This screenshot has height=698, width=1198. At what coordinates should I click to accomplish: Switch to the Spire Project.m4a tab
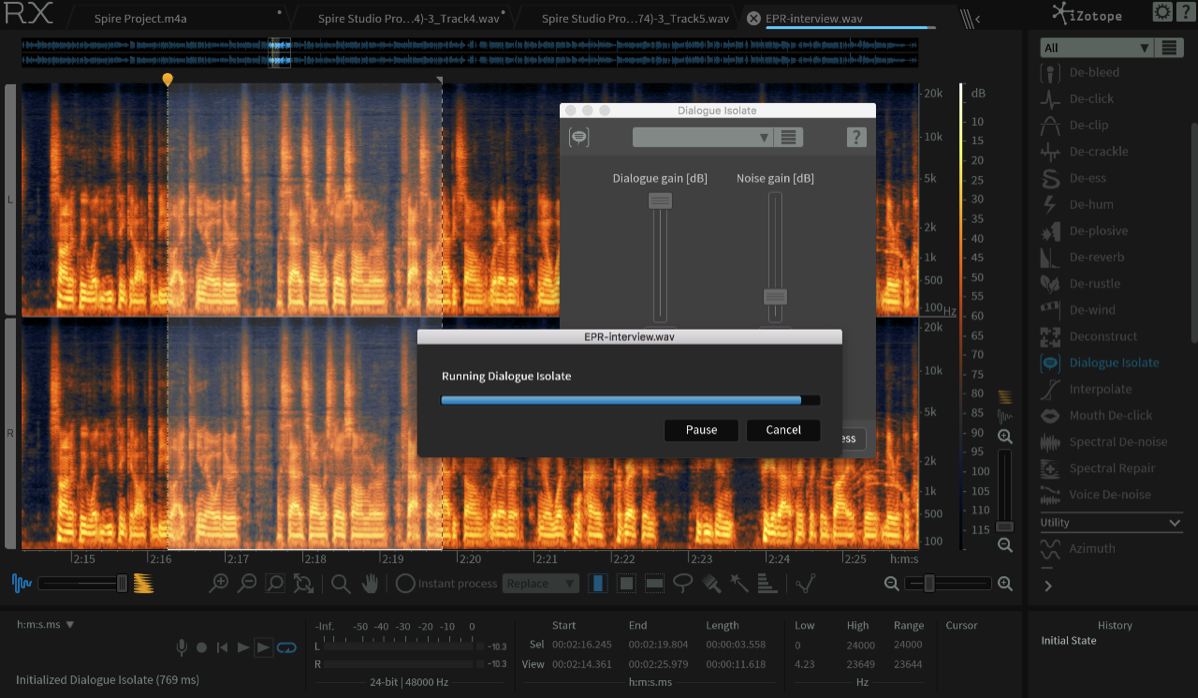click(x=141, y=18)
